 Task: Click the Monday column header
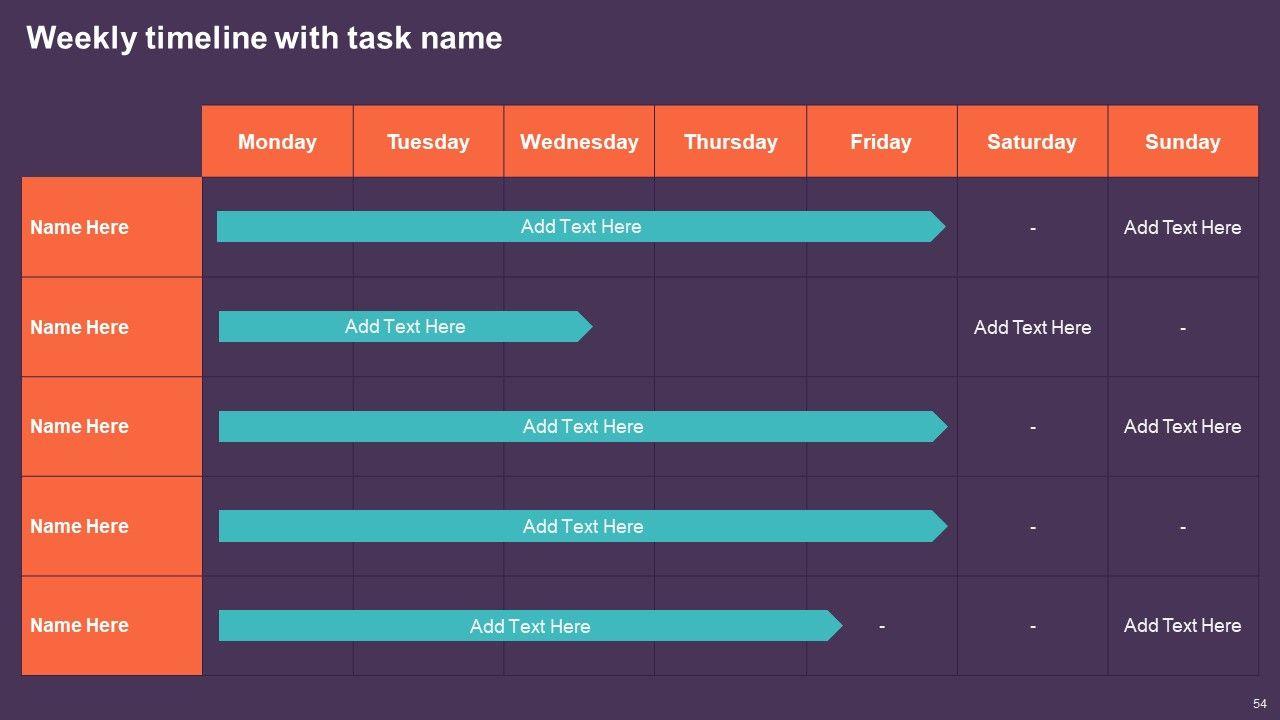[x=277, y=142]
